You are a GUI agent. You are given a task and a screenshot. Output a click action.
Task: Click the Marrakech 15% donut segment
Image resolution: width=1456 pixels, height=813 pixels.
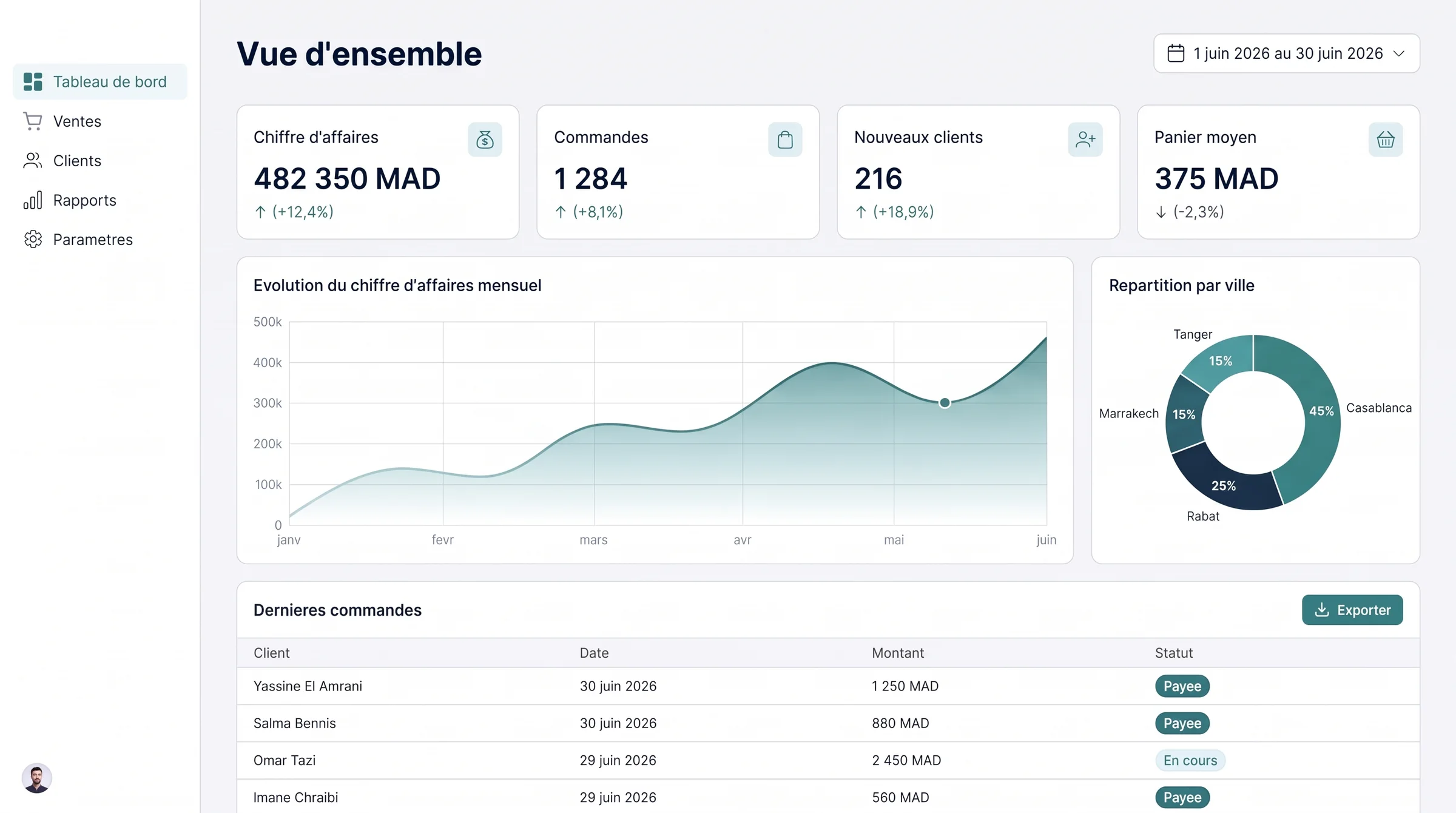pos(1185,414)
